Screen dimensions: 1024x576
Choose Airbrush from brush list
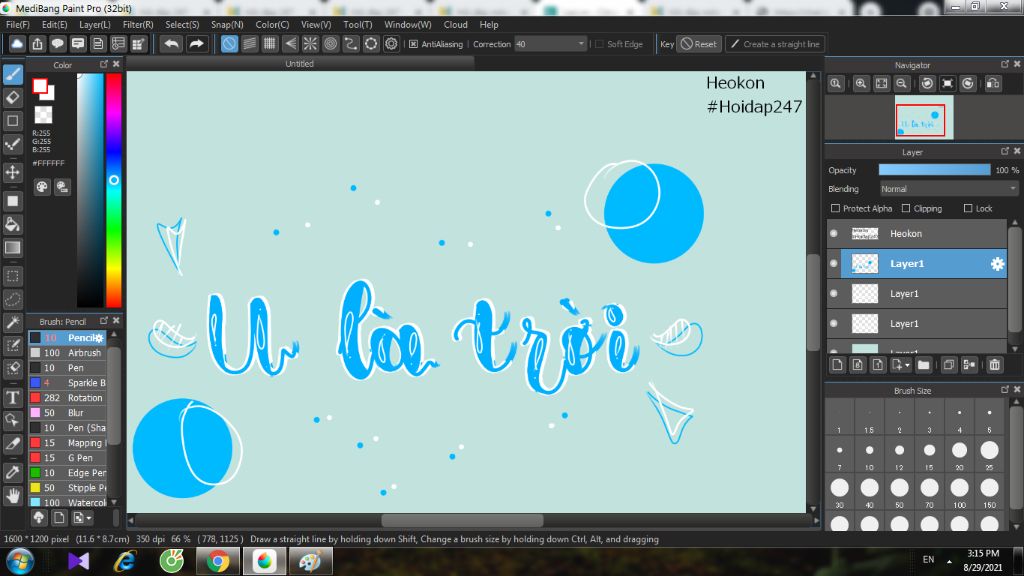point(67,353)
